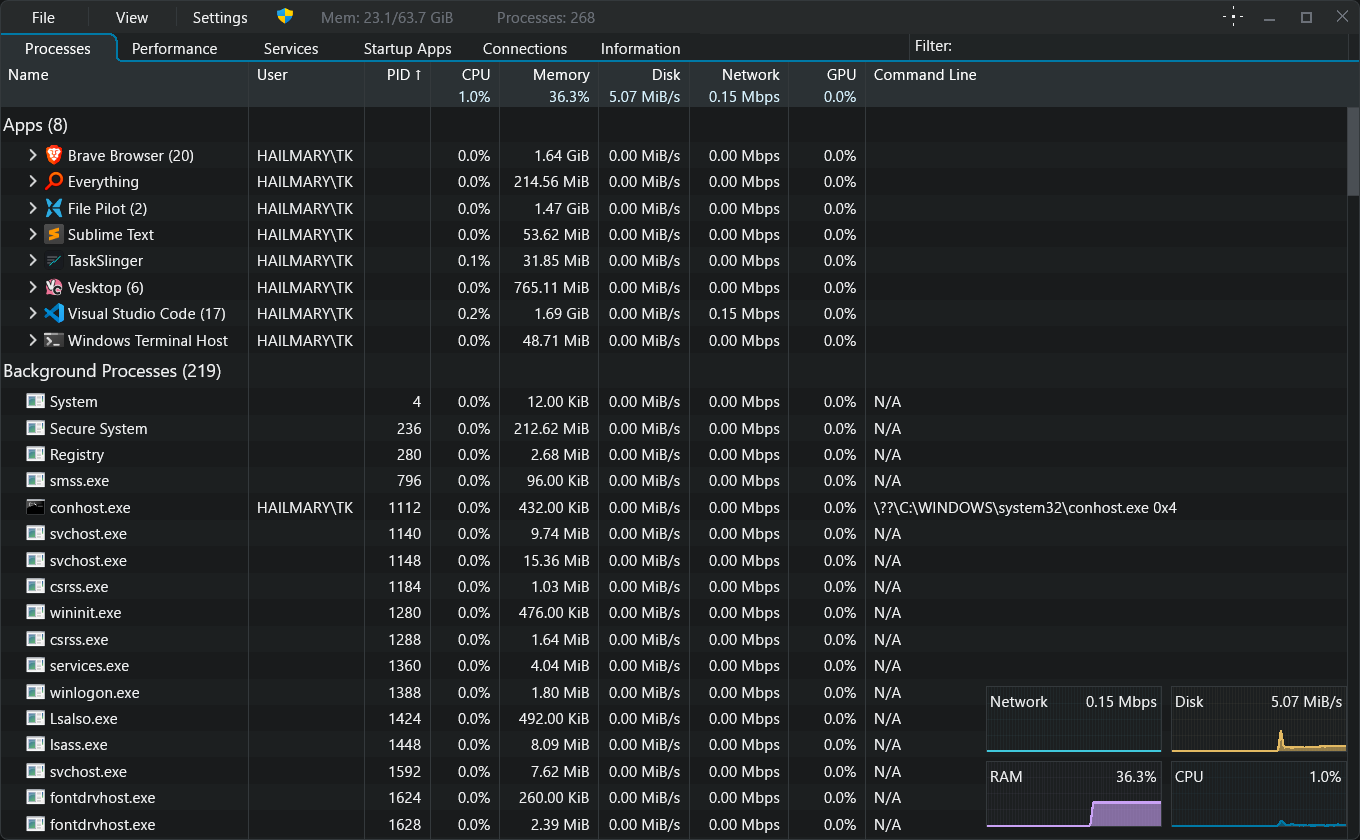
Task: Sort processes by the PID column
Action: coord(397,85)
